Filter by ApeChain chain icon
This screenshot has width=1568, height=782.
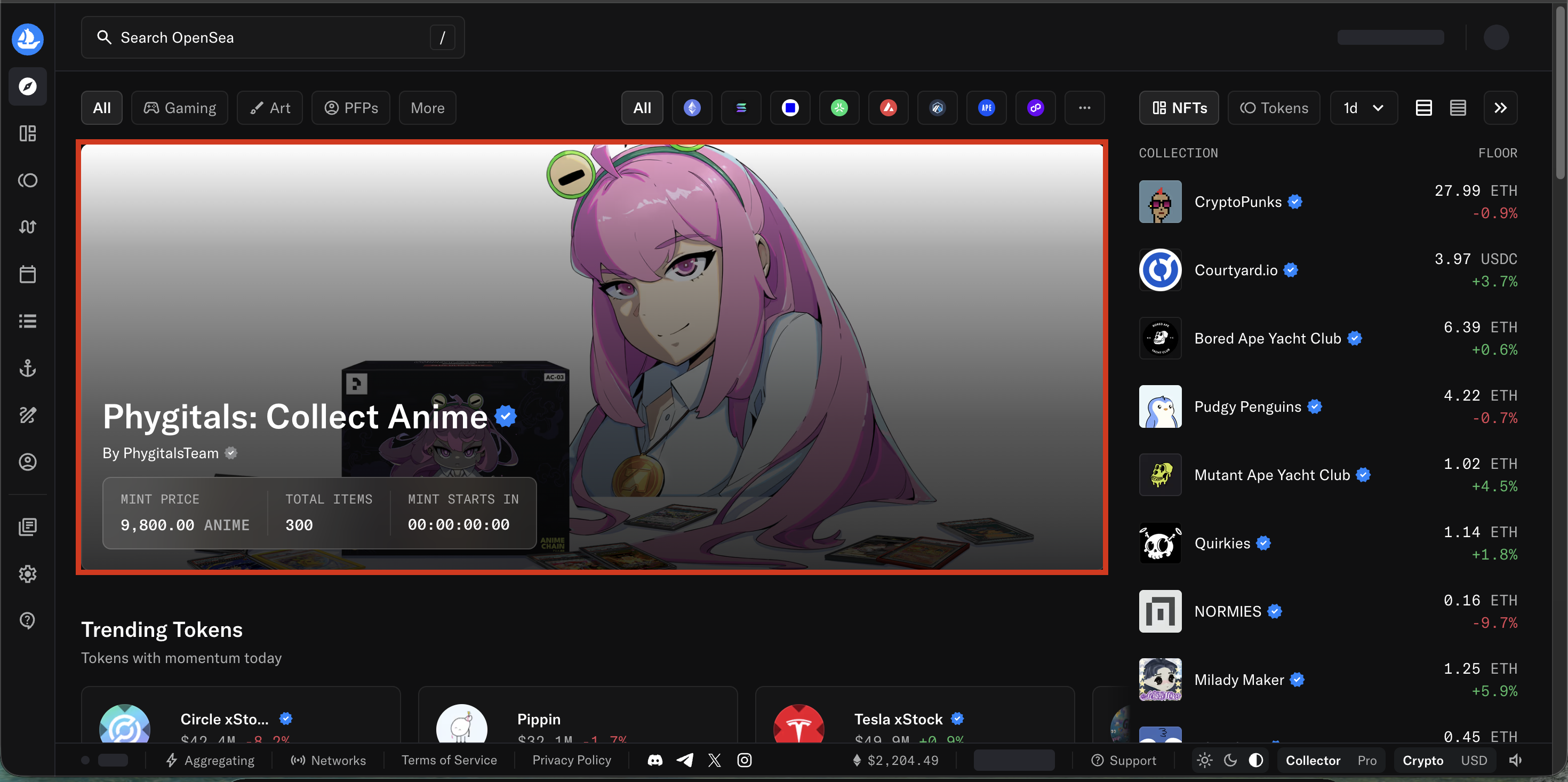(x=986, y=108)
